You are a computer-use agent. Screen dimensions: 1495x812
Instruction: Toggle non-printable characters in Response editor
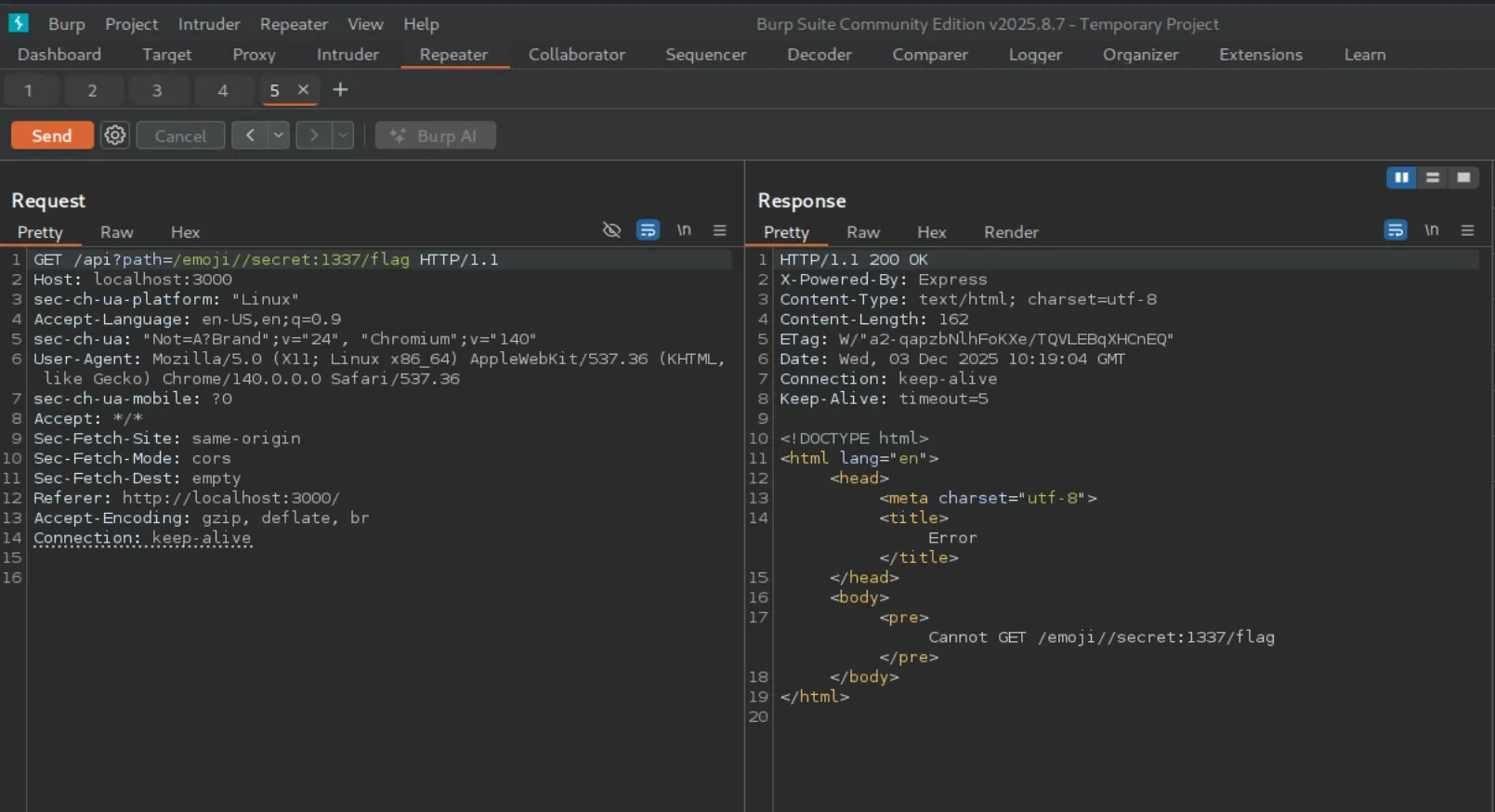point(1432,230)
